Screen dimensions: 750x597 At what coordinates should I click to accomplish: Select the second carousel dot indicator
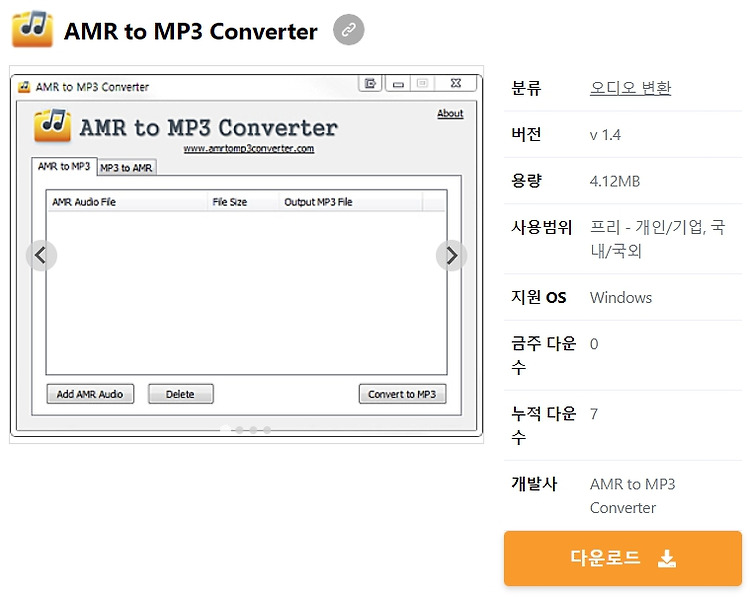pyautogui.click(x=239, y=430)
